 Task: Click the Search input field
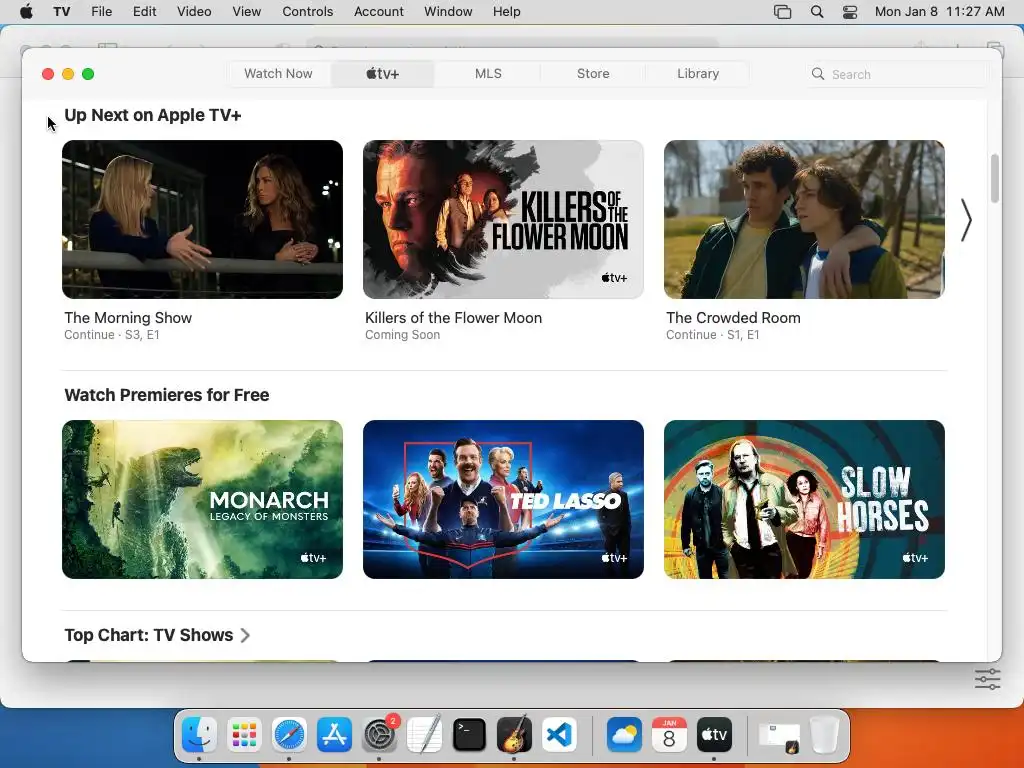[898, 74]
